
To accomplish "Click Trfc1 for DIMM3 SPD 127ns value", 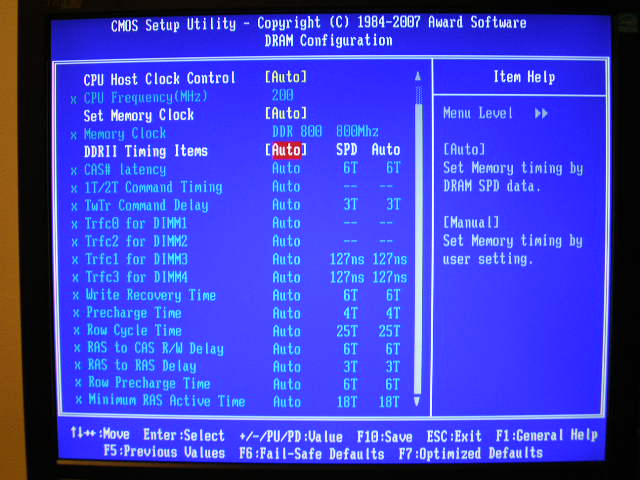I will tap(347, 259).
